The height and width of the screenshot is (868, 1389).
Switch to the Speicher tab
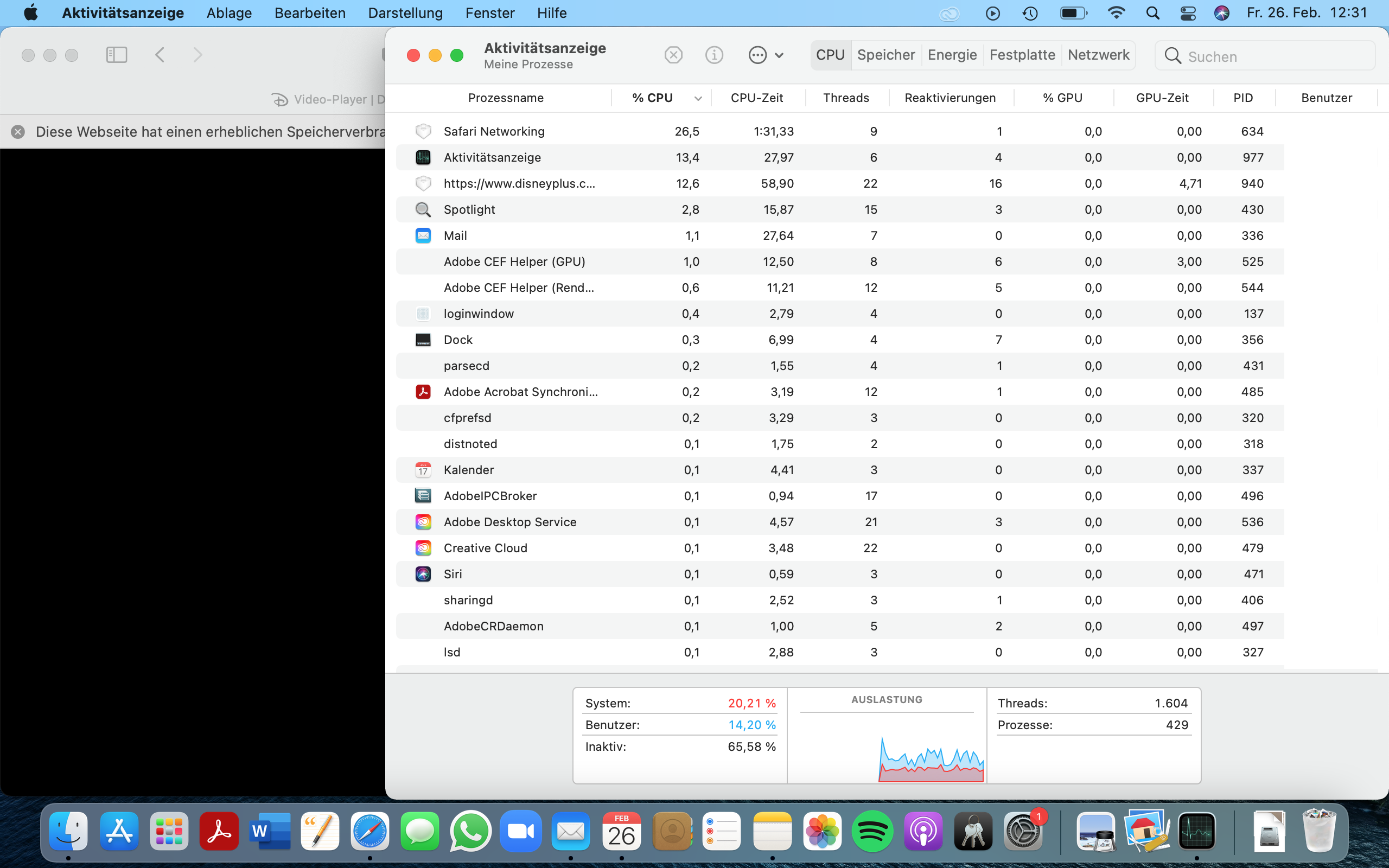(885, 55)
